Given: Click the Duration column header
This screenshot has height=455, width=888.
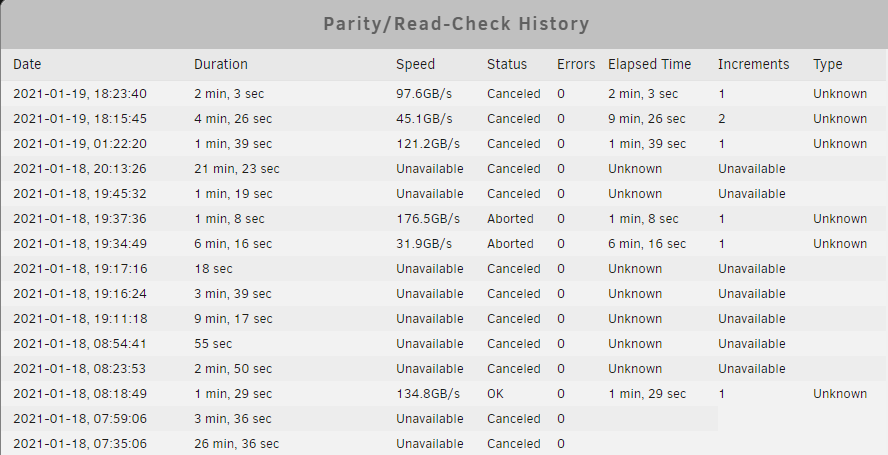Looking at the screenshot, I should [221, 64].
